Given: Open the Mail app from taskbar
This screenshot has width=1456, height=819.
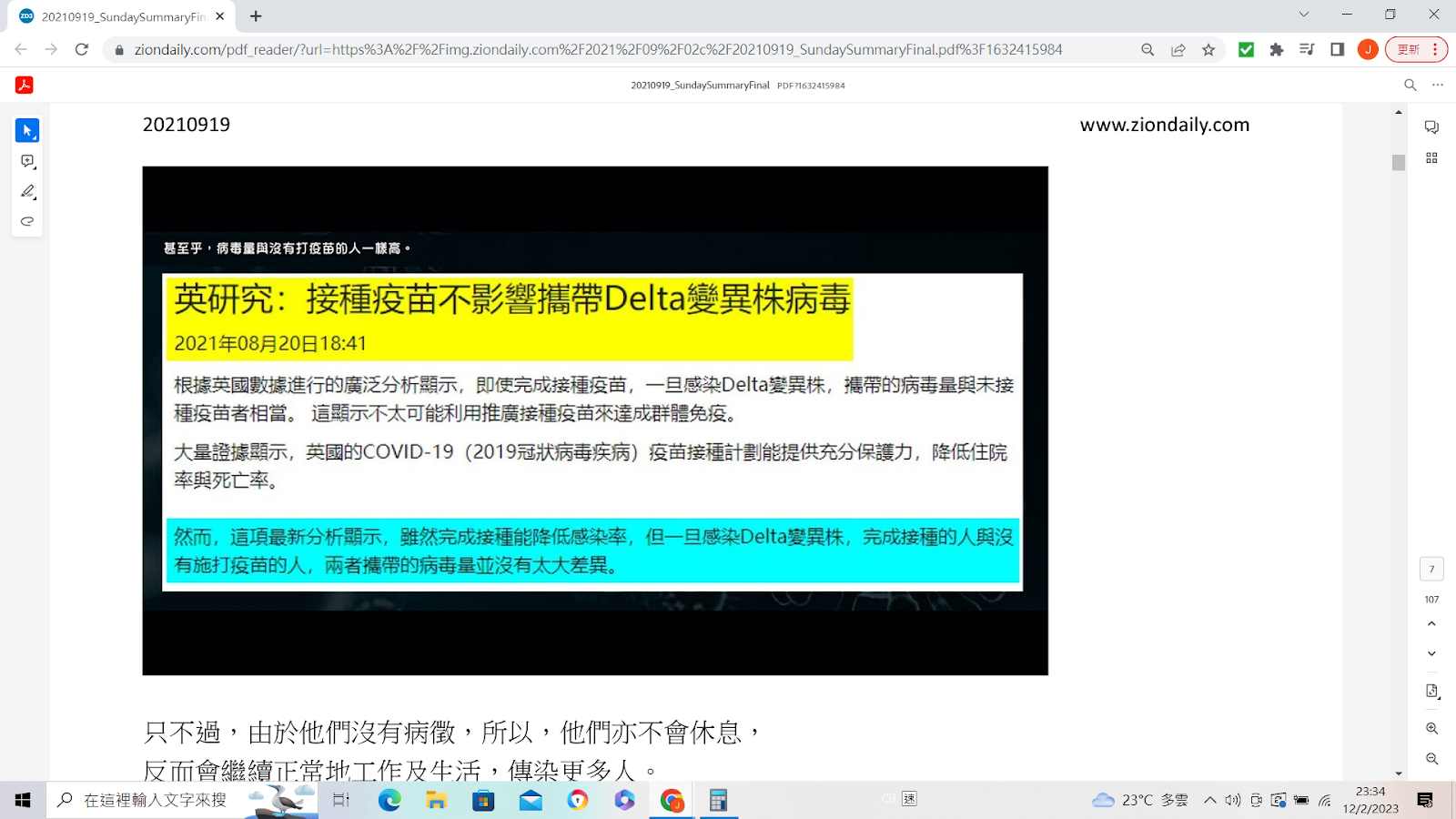Looking at the screenshot, I should [531, 800].
